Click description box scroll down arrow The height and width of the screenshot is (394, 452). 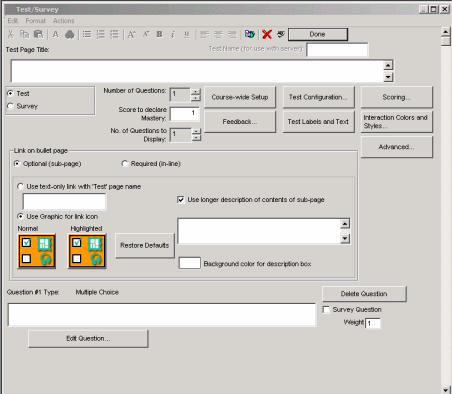point(345,238)
